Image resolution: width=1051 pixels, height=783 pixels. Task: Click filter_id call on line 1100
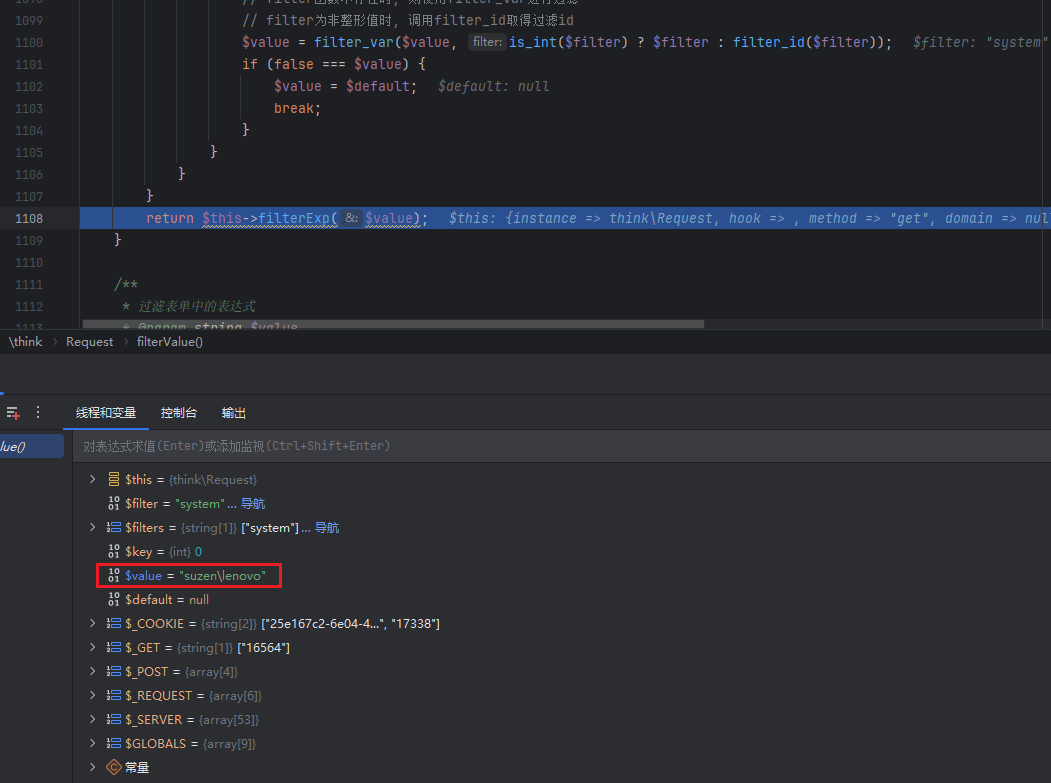click(x=768, y=42)
